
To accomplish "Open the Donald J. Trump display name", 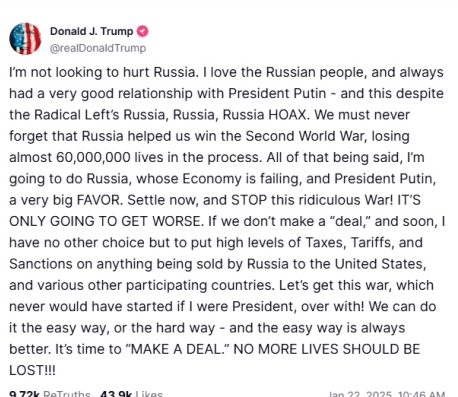I will coord(92,31).
